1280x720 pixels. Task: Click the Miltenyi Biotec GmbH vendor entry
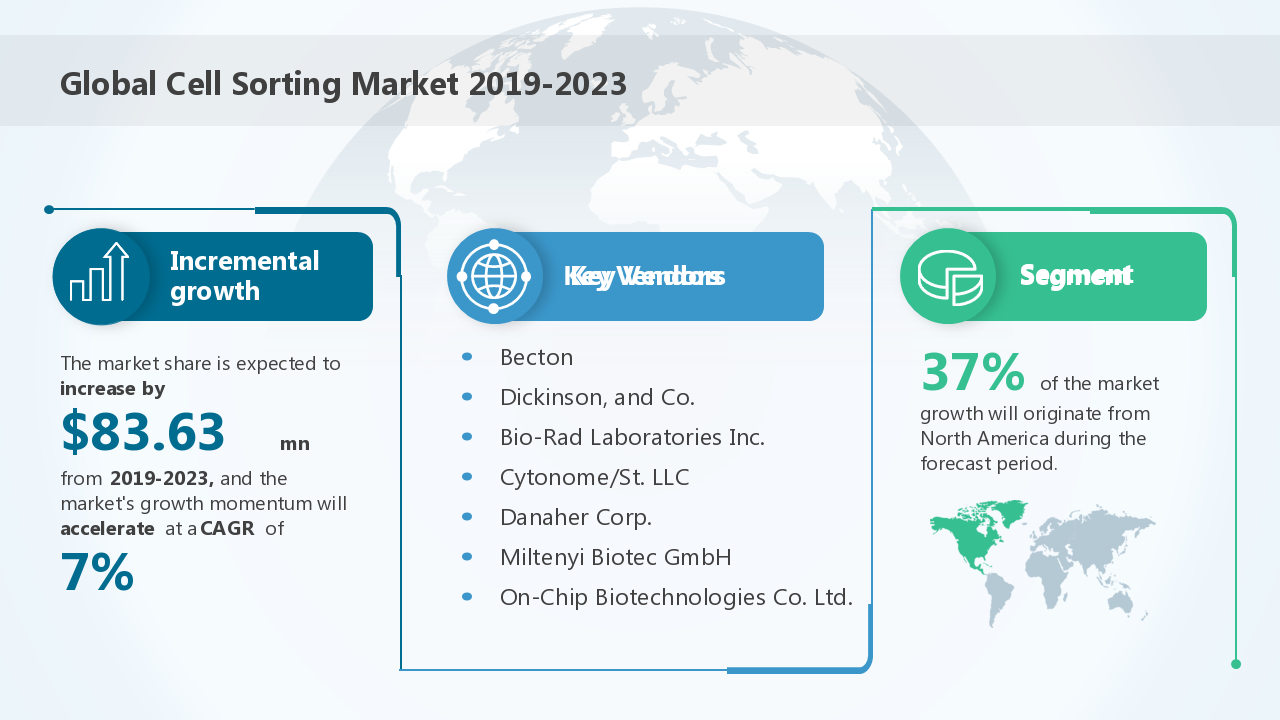tap(615, 557)
